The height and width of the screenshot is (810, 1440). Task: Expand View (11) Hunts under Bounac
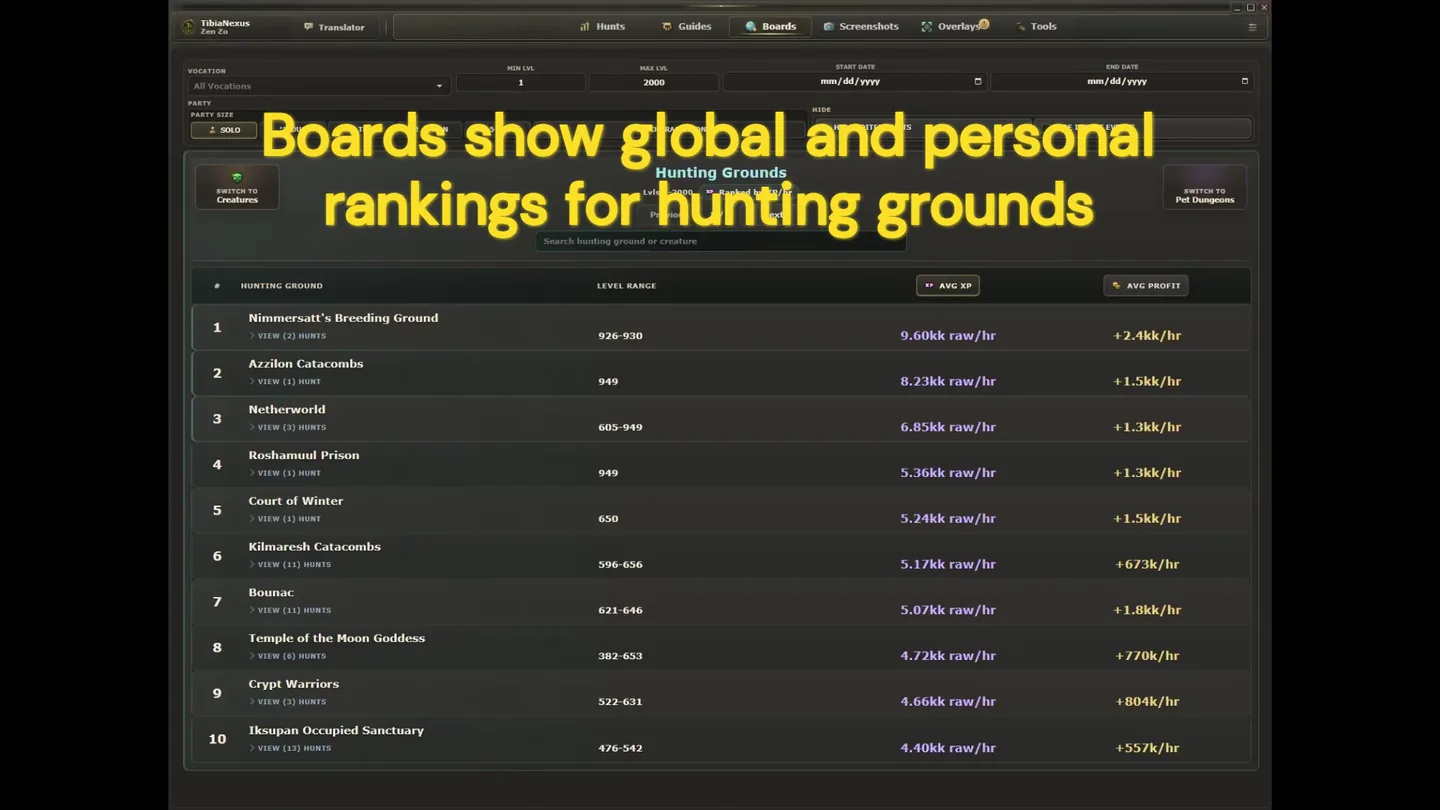pos(290,610)
